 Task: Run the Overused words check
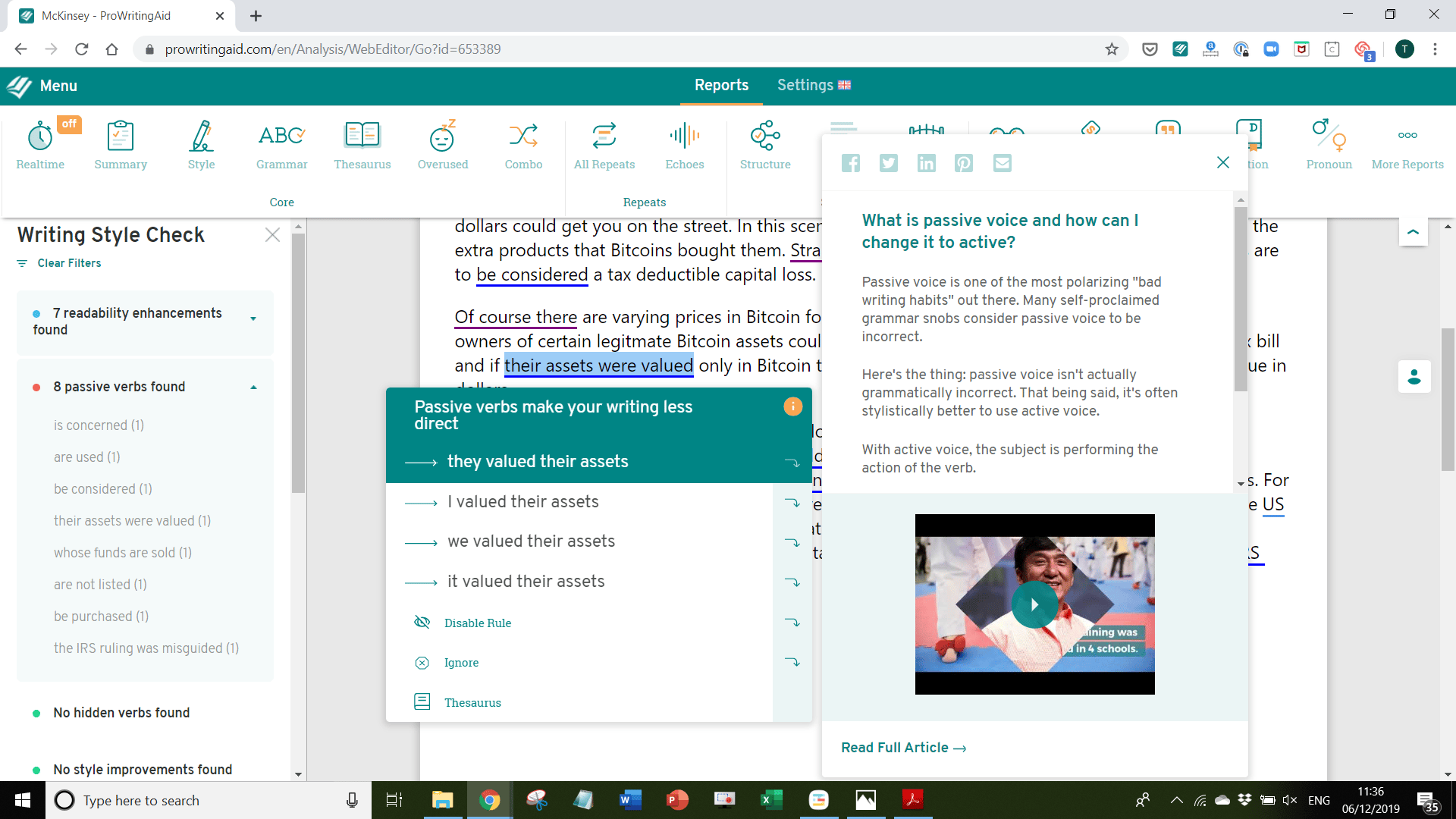pos(442,144)
